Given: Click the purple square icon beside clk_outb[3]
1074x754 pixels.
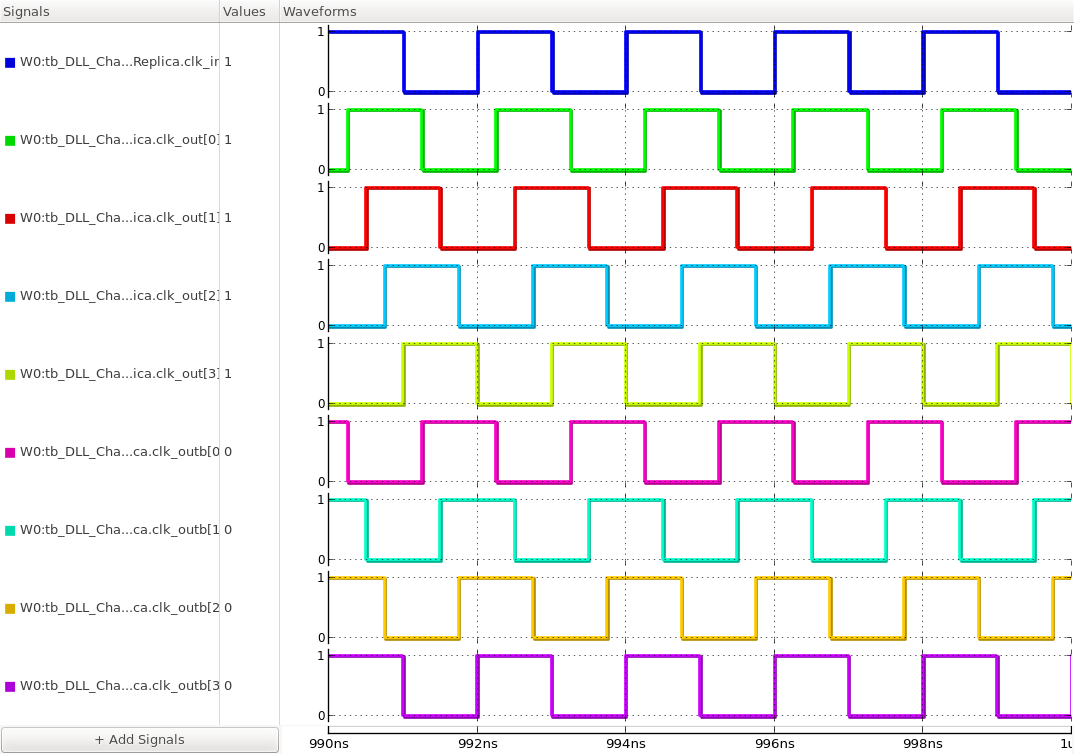Looking at the screenshot, I should coord(10,685).
